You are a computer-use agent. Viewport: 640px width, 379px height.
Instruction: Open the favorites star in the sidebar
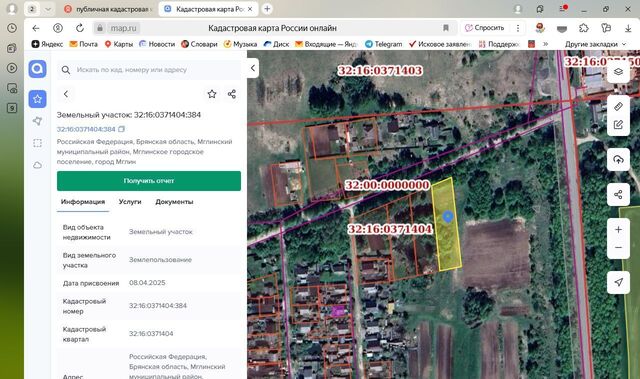pos(37,99)
